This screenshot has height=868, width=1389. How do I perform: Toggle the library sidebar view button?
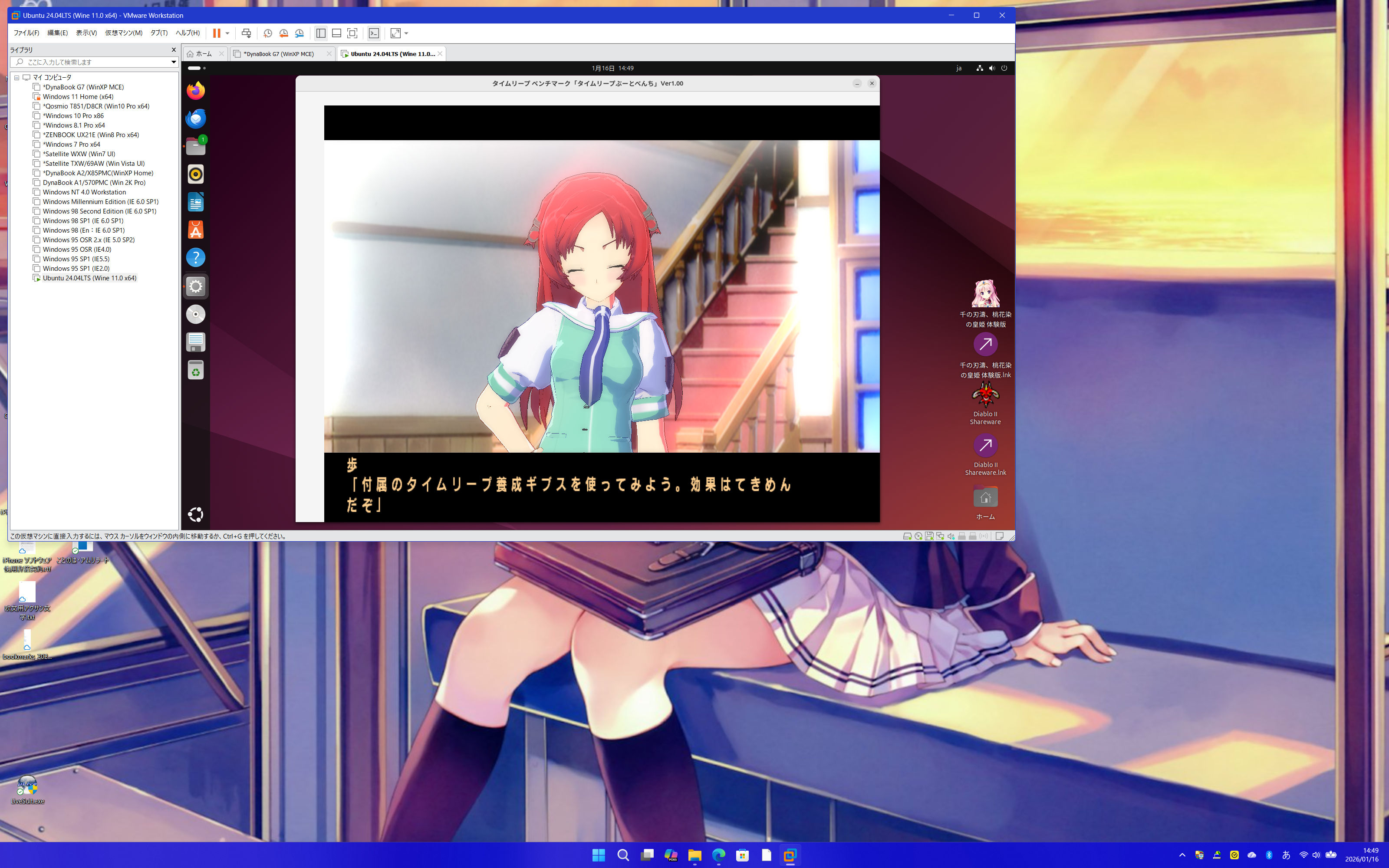point(321,33)
